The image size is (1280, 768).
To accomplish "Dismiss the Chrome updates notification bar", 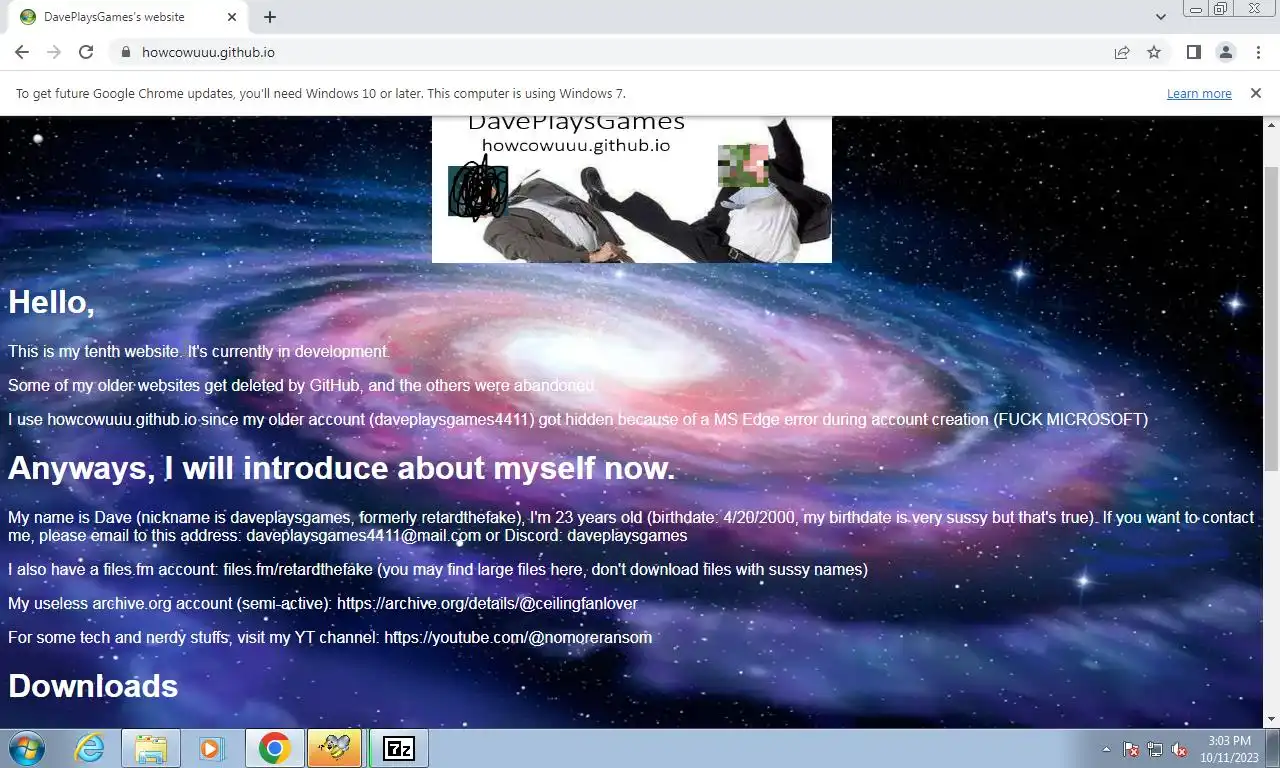I will (1256, 93).
